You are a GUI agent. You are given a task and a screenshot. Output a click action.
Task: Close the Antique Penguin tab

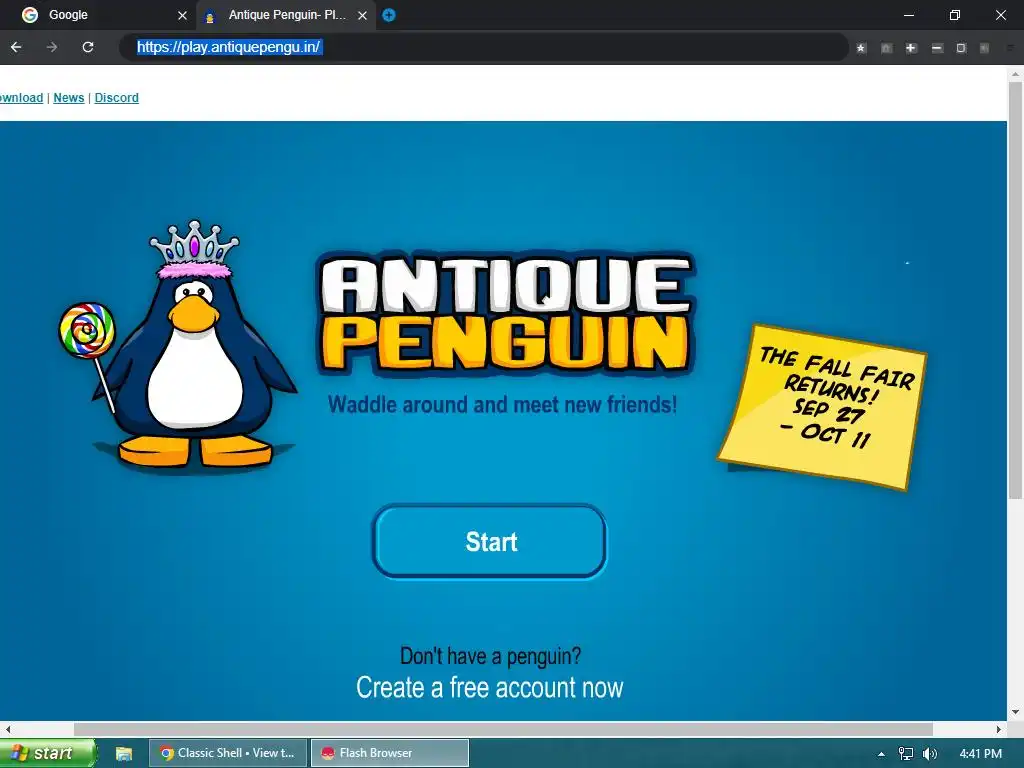(x=362, y=15)
